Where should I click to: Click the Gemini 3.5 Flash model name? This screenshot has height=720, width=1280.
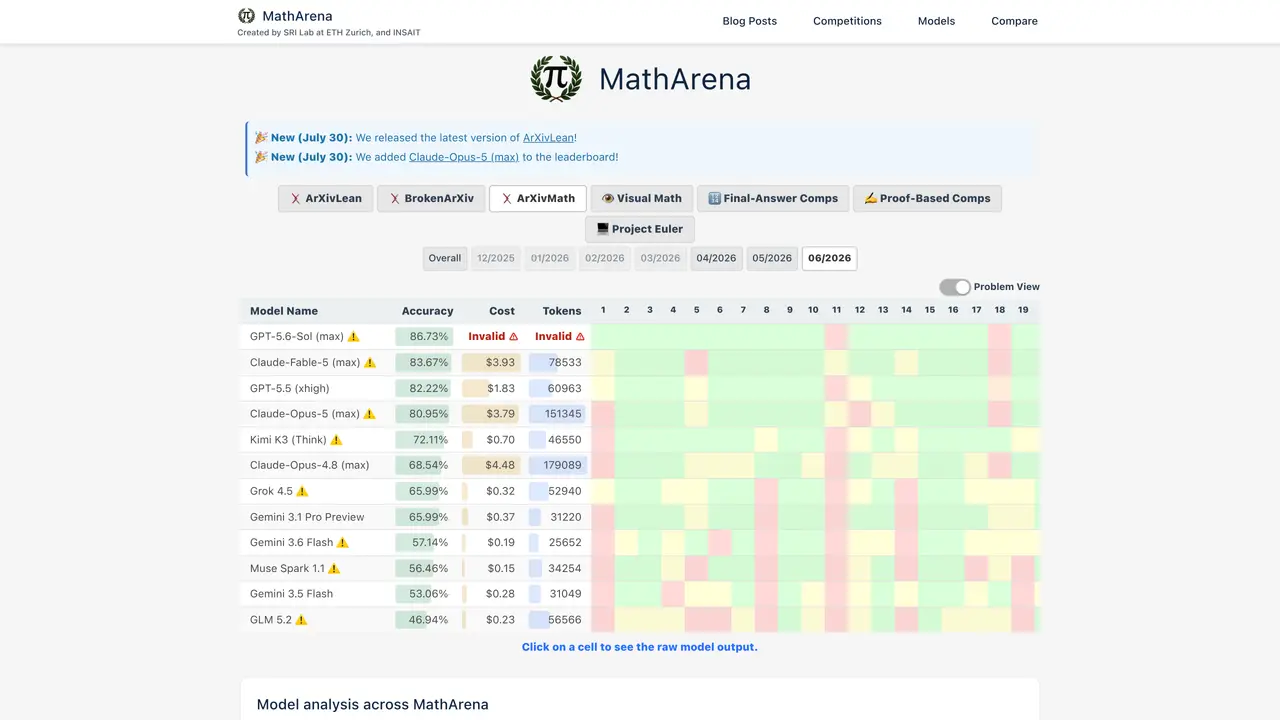[x=291, y=594]
